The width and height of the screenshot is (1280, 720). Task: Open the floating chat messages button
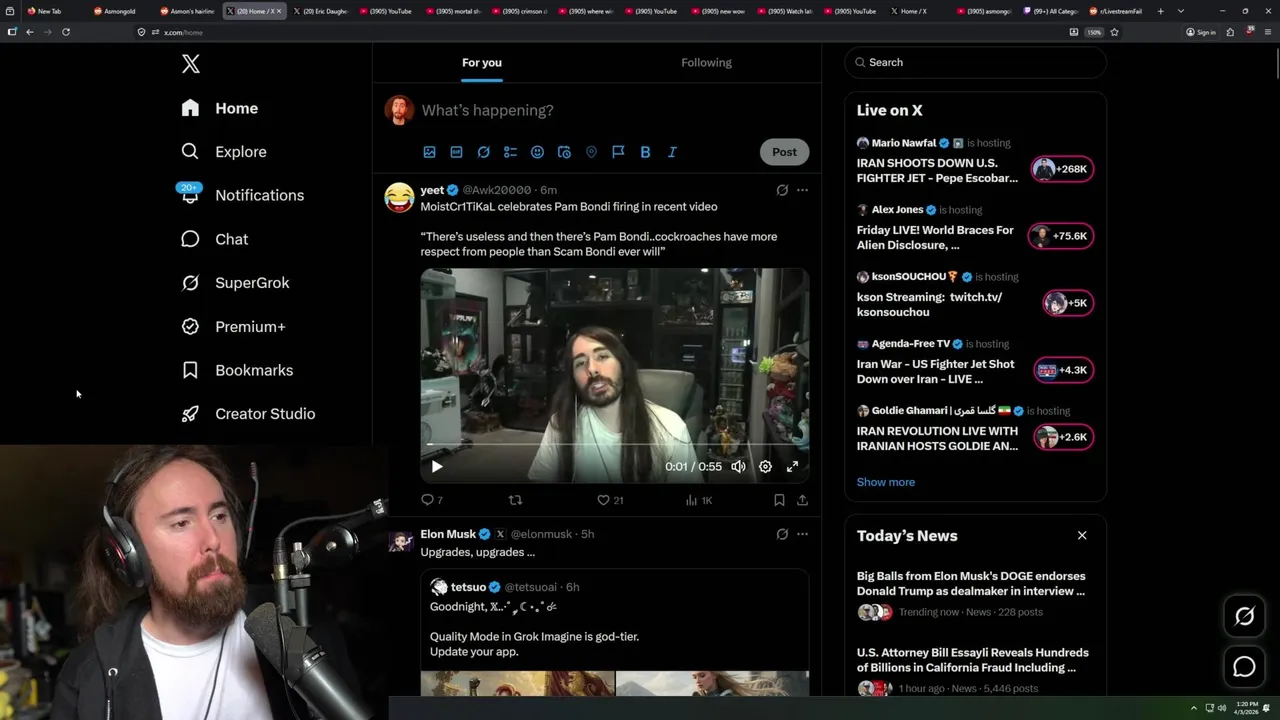pos(1244,666)
